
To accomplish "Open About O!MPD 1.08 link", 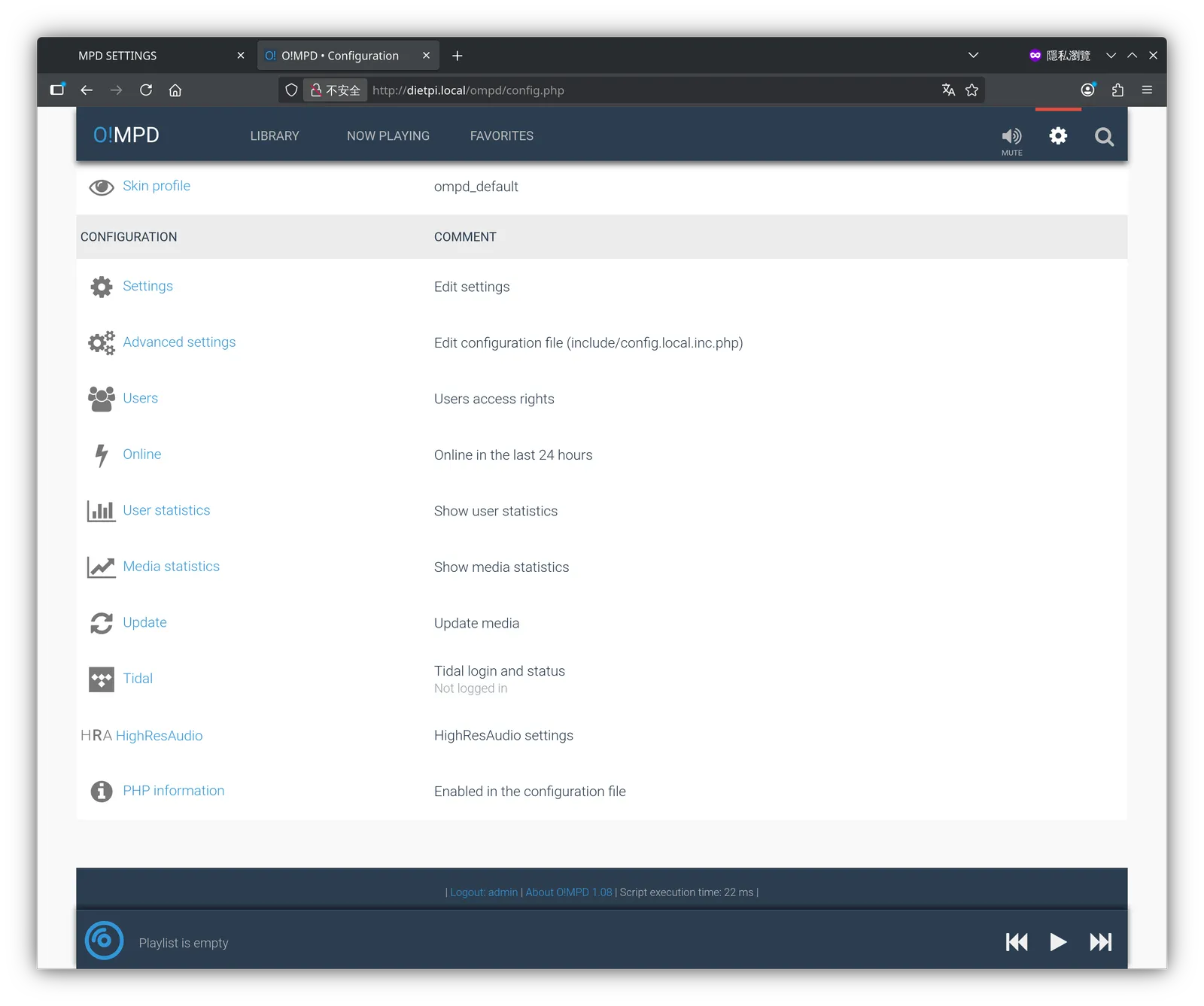I will pyautogui.click(x=569, y=892).
